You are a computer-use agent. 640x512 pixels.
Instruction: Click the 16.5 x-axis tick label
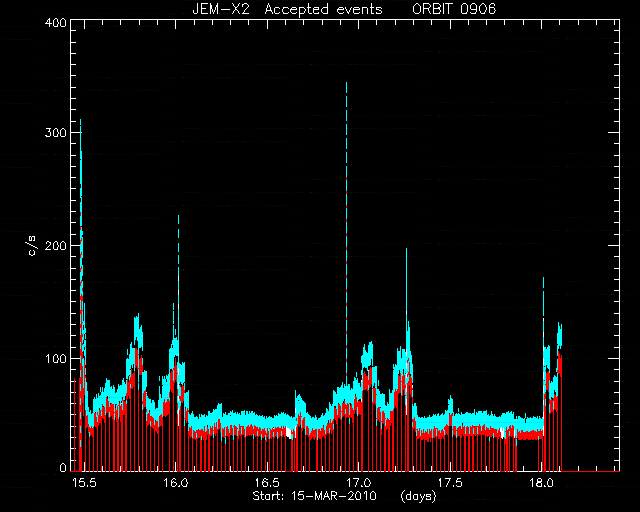click(x=267, y=483)
